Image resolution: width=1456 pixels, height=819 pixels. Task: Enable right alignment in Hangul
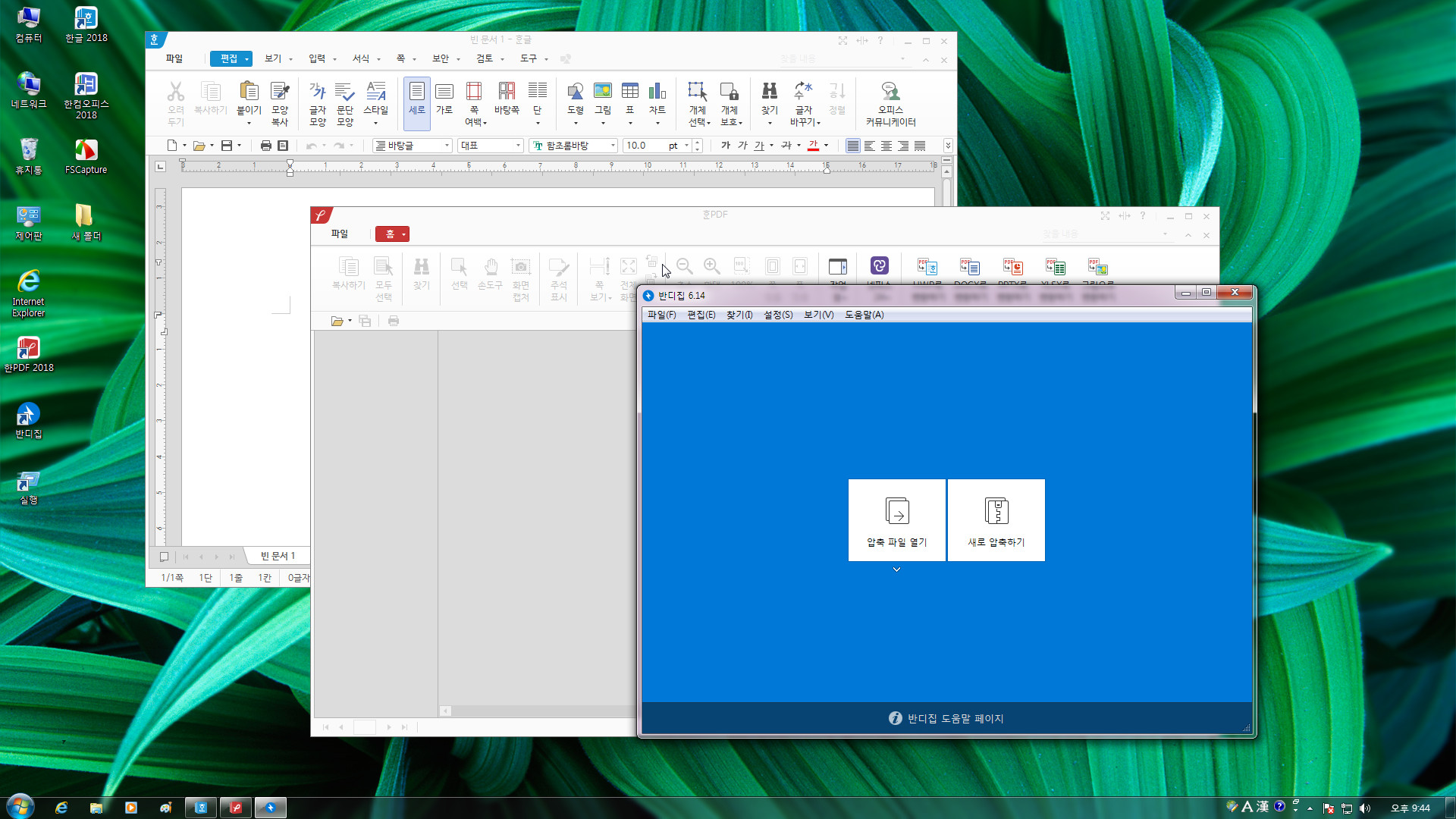(903, 146)
